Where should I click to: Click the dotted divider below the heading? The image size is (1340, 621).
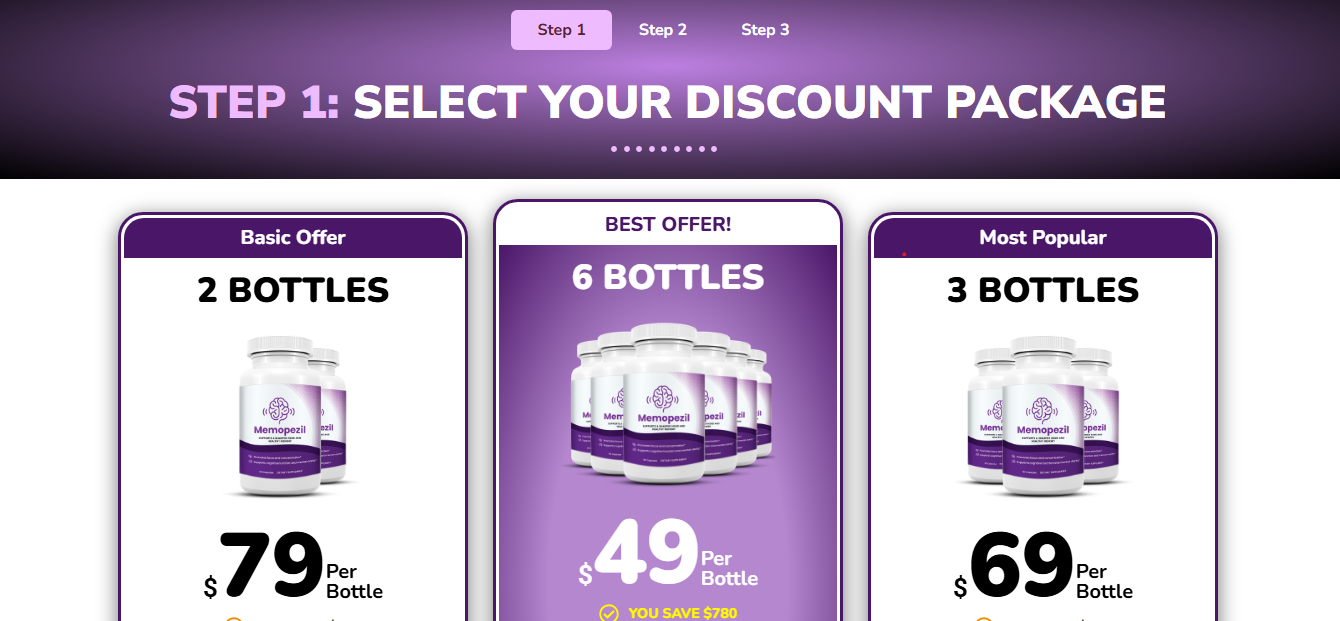click(664, 149)
